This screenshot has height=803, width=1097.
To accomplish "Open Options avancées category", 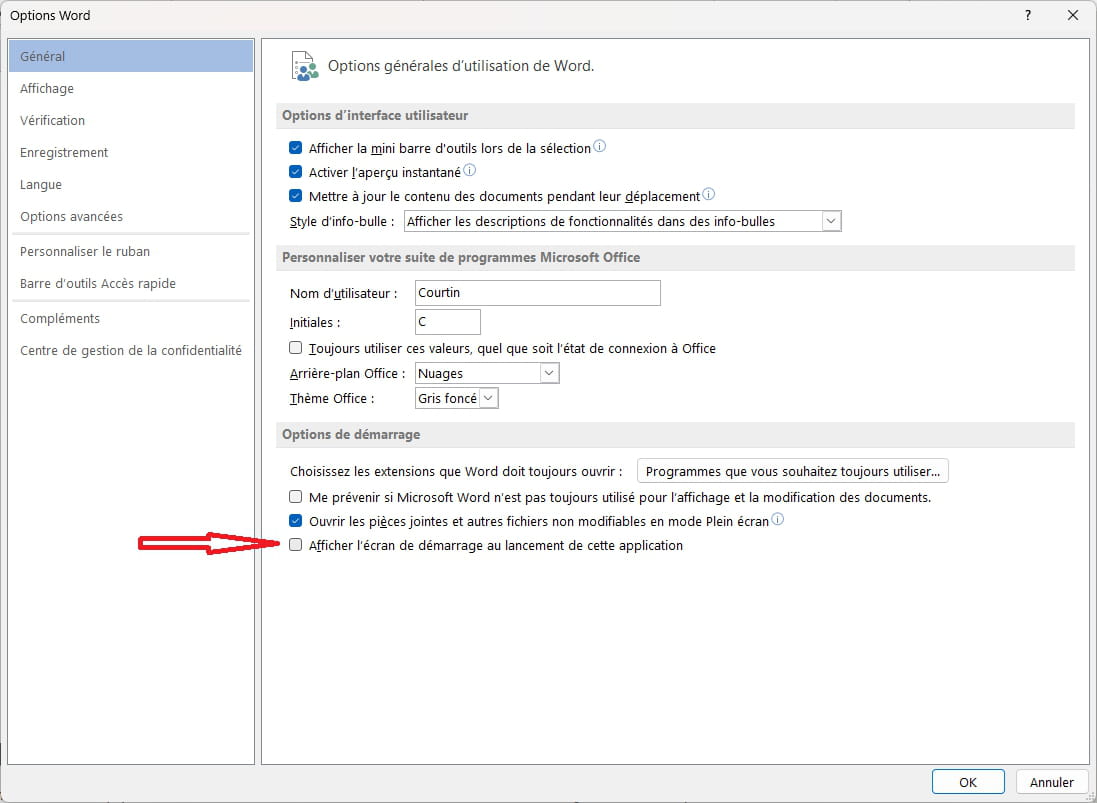I will (x=131, y=217).
